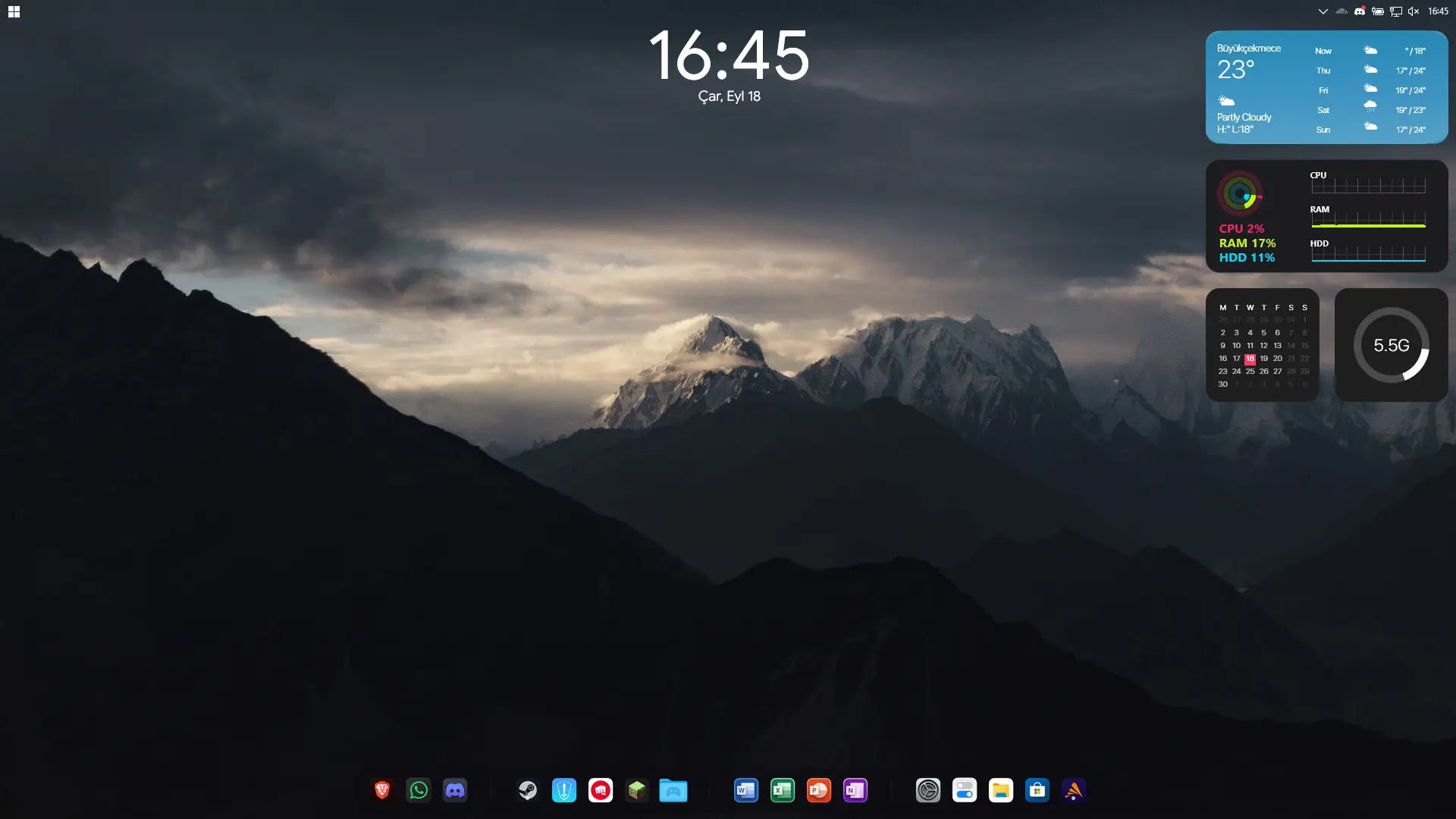Viewport: 1456px width, 819px height.
Task: Open Microsoft Store from the dock
Action: click(1037, 790)
